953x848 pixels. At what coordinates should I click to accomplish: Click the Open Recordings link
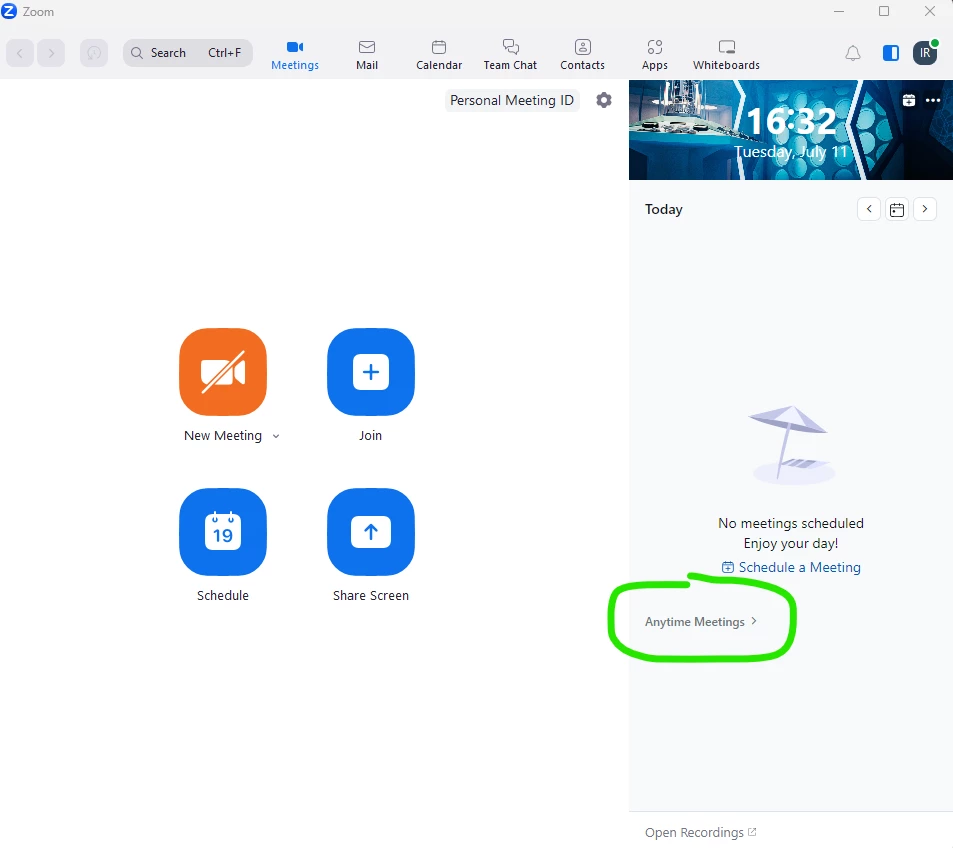click(700, 832)
